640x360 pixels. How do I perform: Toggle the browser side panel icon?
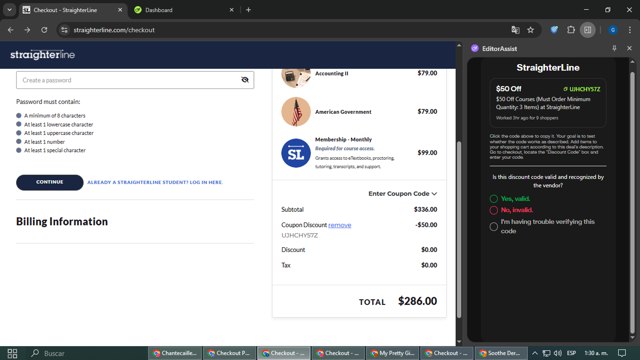588,30
